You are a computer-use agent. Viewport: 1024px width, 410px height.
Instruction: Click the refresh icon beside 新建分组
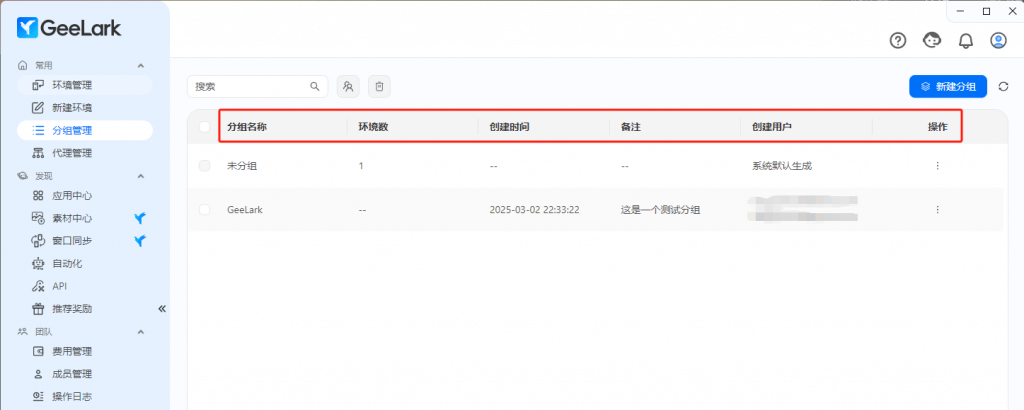(1004, 87)
